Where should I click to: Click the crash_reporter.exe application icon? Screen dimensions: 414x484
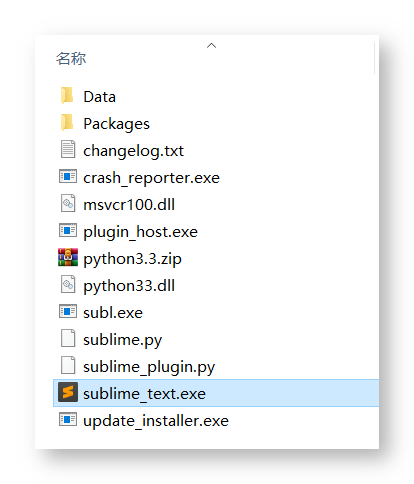coord(68,177)
